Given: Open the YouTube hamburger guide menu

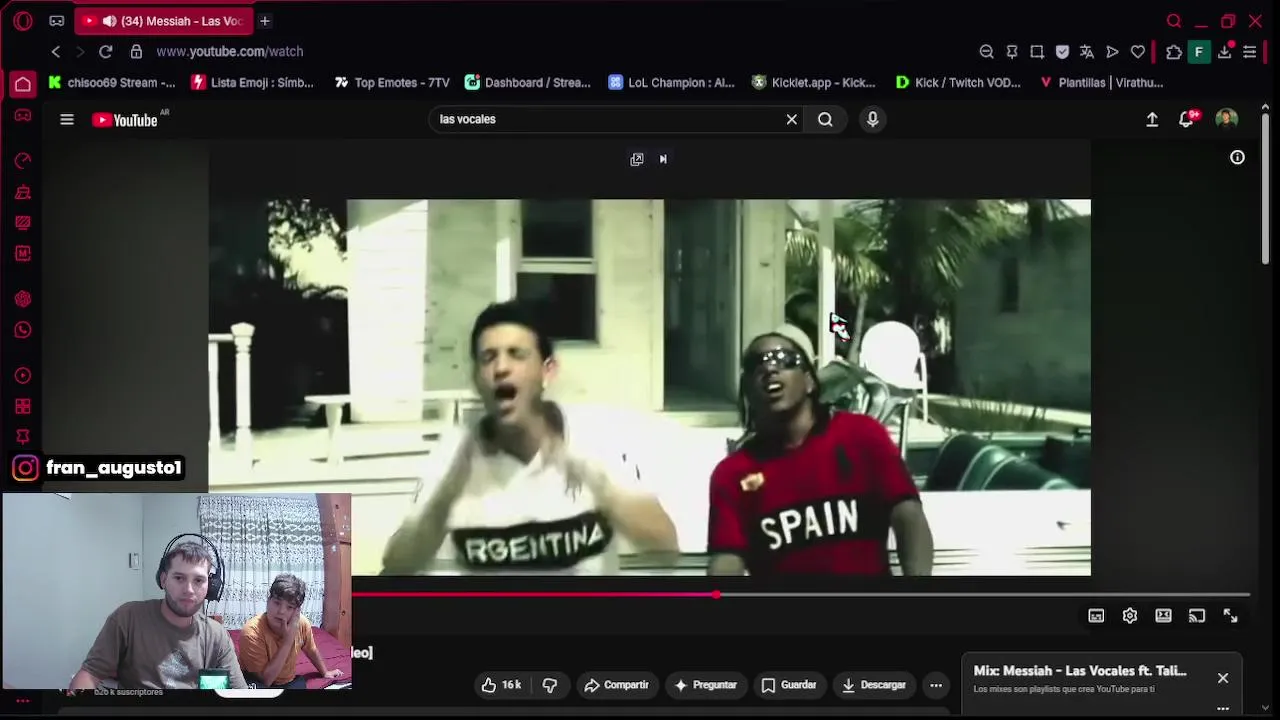Looking at the screenshot, I should tap(67, 120).
